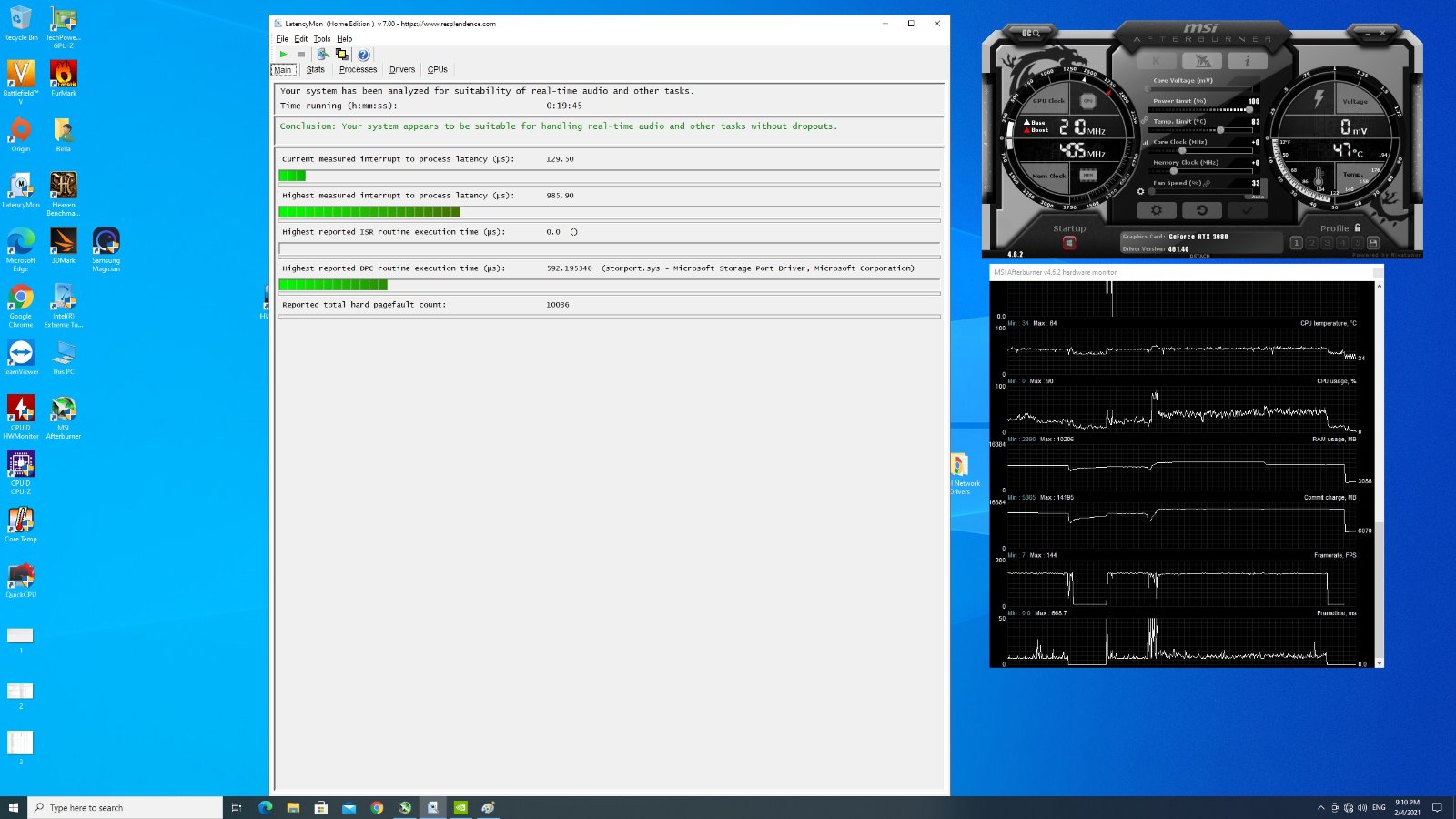
Task: Click the taskbar search box
Action: pyautogui.click(x=126, y=807)
